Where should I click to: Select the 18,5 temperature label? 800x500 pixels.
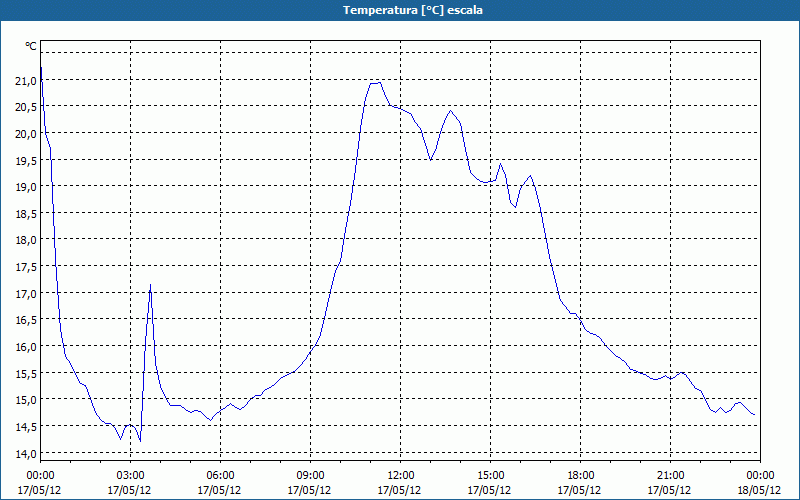[x=26, y=213]
